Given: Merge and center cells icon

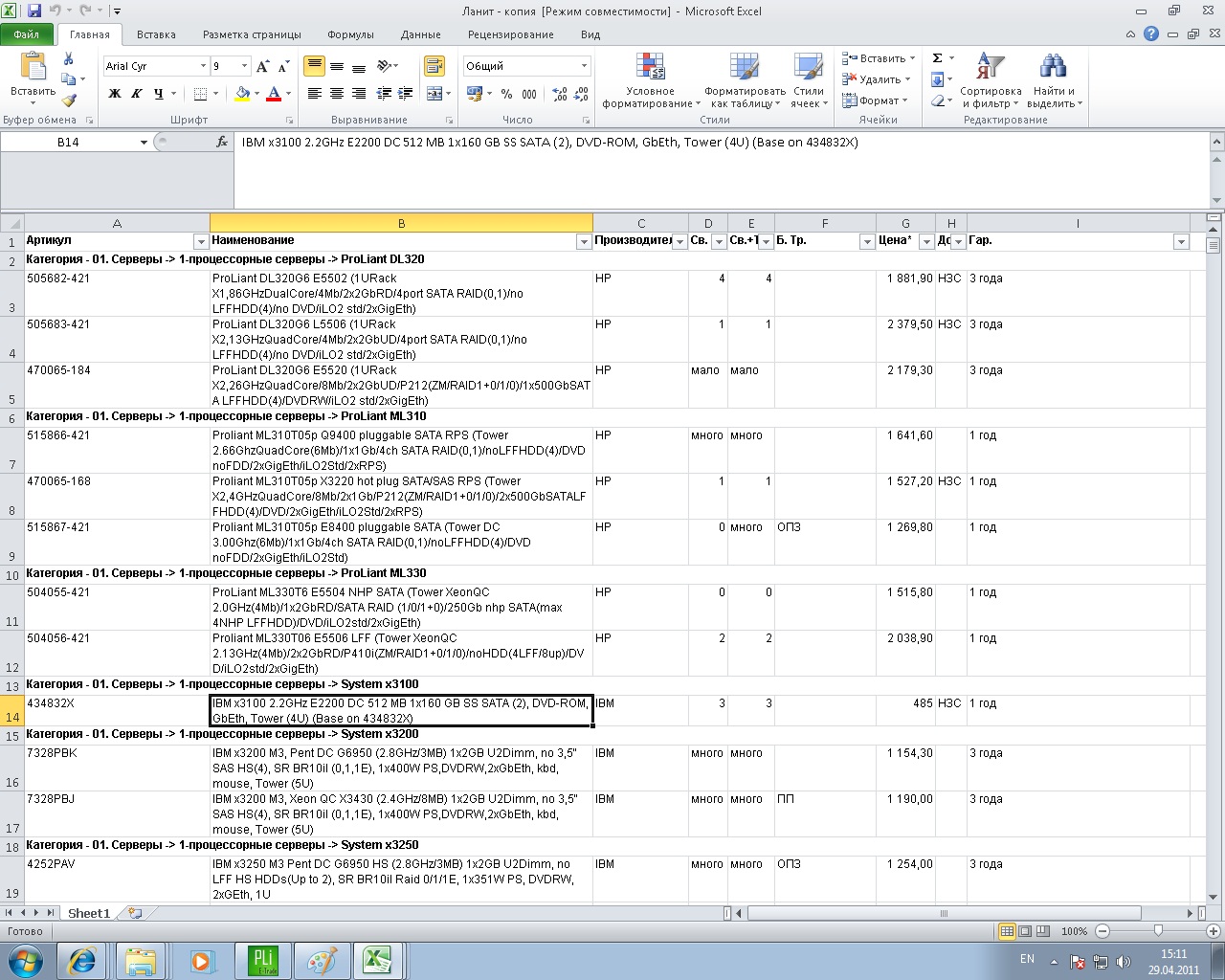Looking at the screenshot, I should [434, 94].
